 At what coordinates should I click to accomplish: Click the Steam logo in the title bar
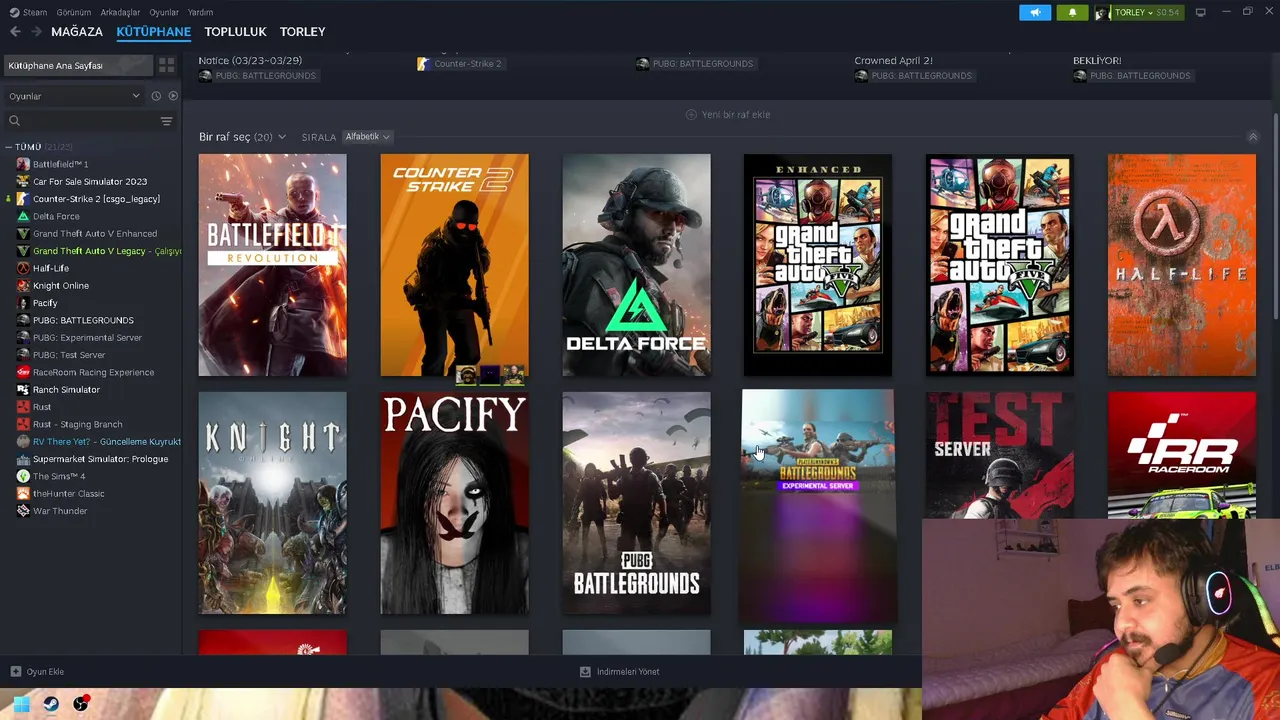point(14,12)
